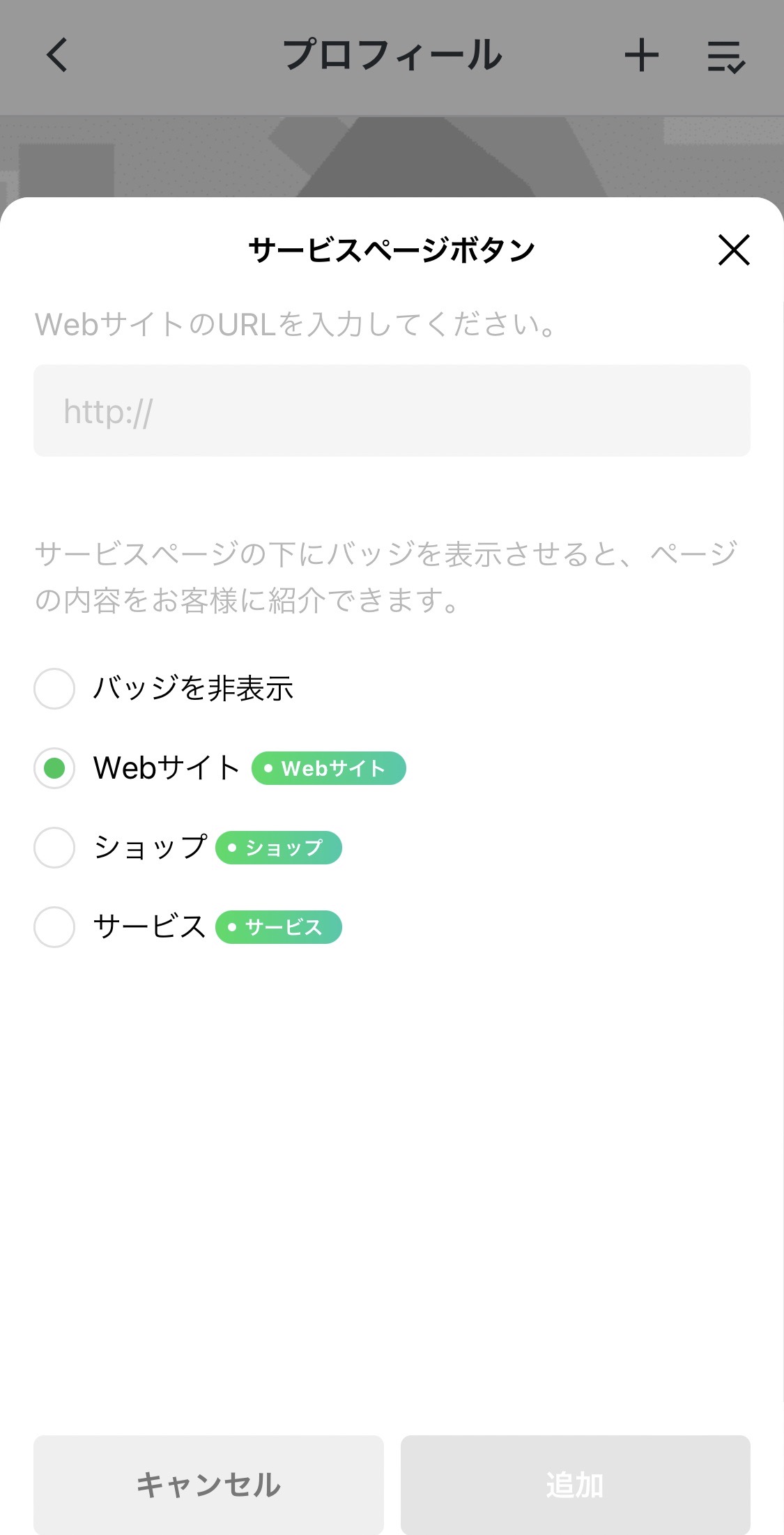Select the バッジを非表示 radio button

click(x=54, y=689)
